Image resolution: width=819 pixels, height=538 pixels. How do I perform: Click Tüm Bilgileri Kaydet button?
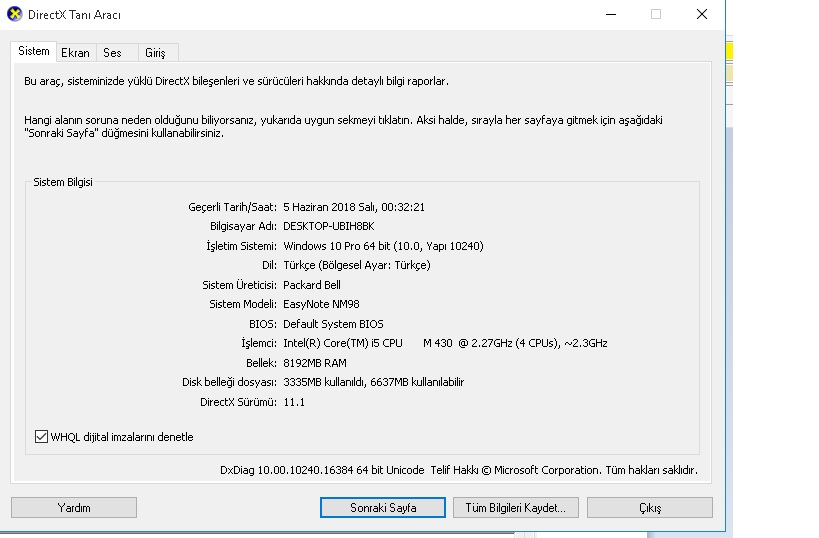coord(515,508)
